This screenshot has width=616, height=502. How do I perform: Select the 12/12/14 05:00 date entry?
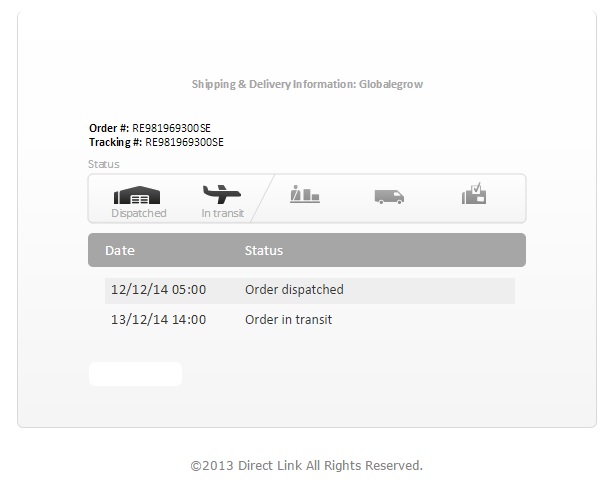(x=158, y=290)
